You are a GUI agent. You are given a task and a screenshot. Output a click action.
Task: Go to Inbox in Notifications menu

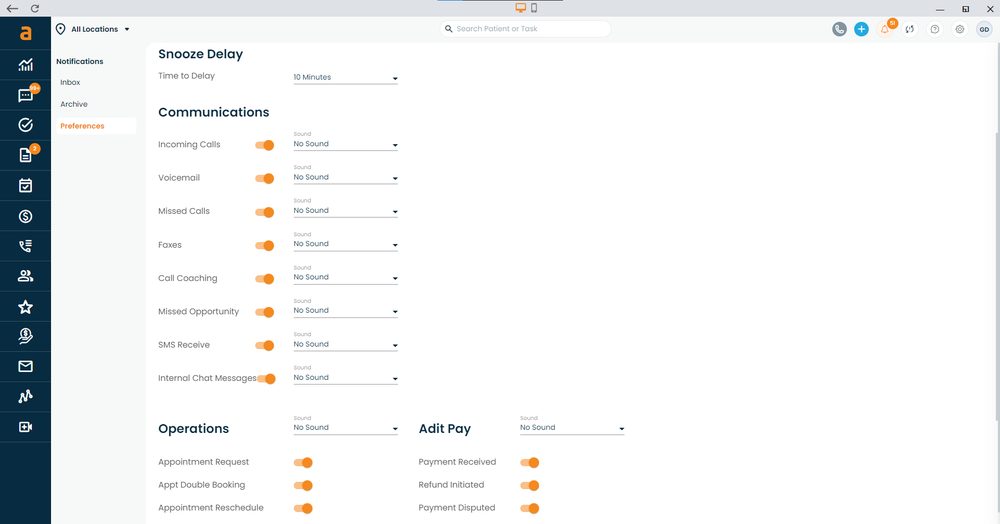coord(70,82)
